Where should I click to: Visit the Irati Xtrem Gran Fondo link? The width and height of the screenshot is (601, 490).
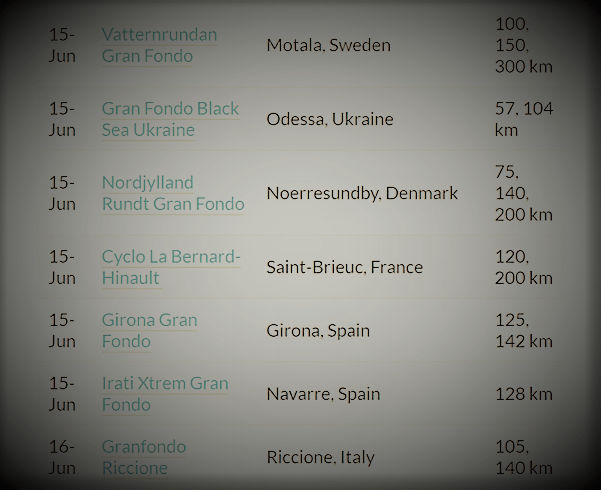pos(164,394)
